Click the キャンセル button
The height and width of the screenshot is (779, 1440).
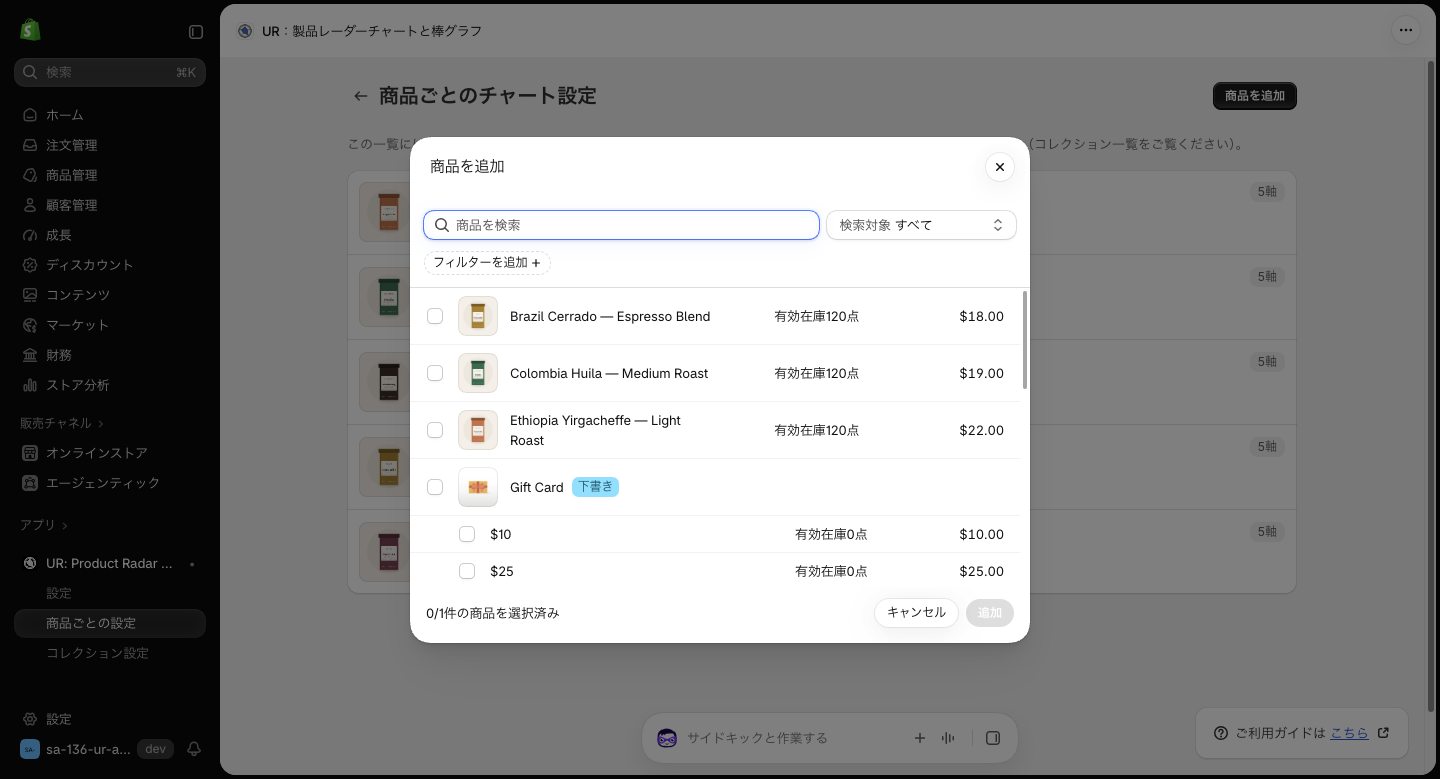tap(916, 613)
